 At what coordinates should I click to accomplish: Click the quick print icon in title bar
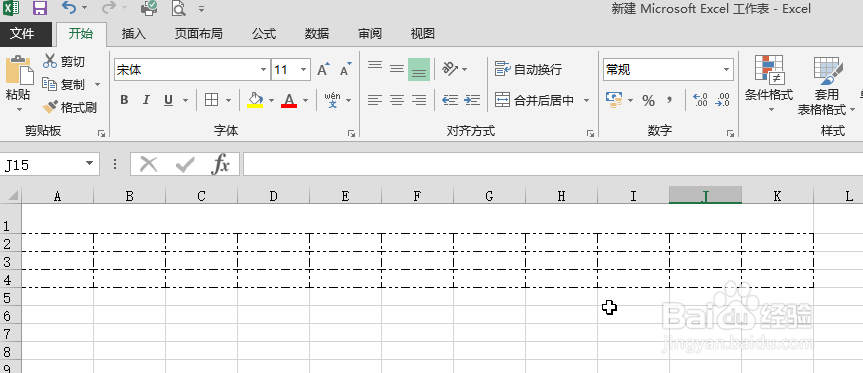click(149, 8)
